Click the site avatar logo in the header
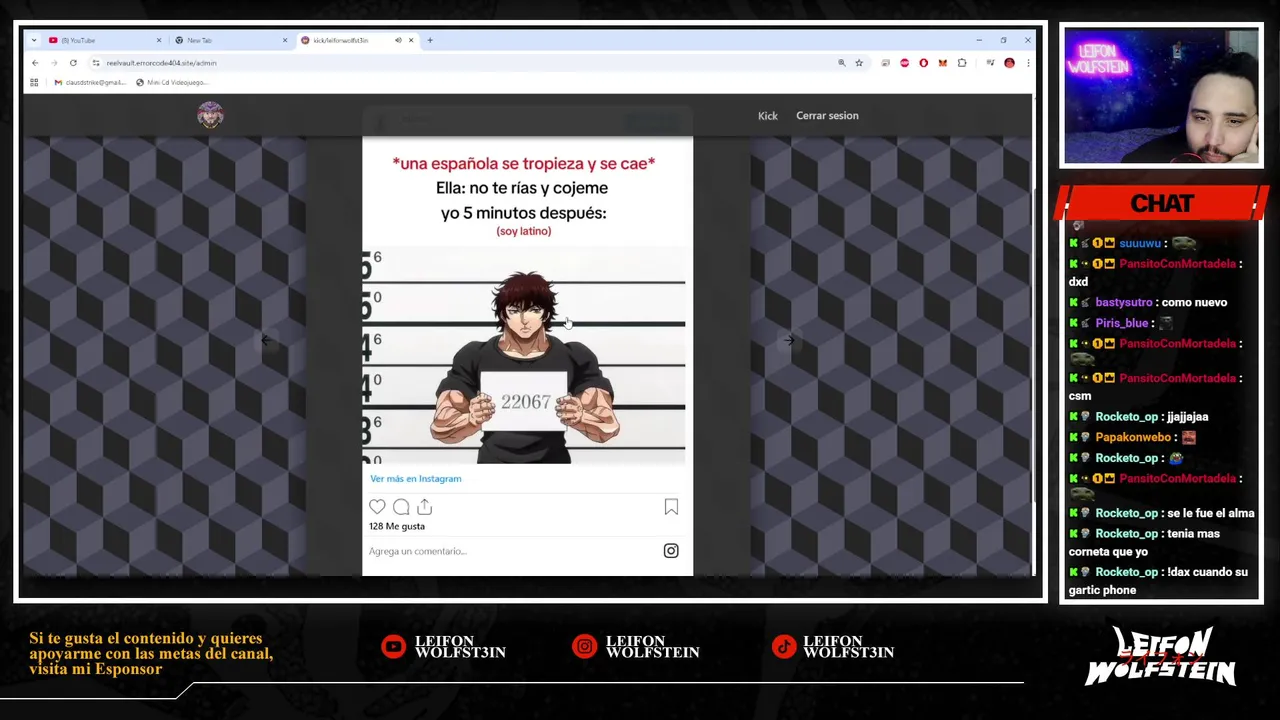This screenshot has width=1280, height=720. [x=210, y=115]
